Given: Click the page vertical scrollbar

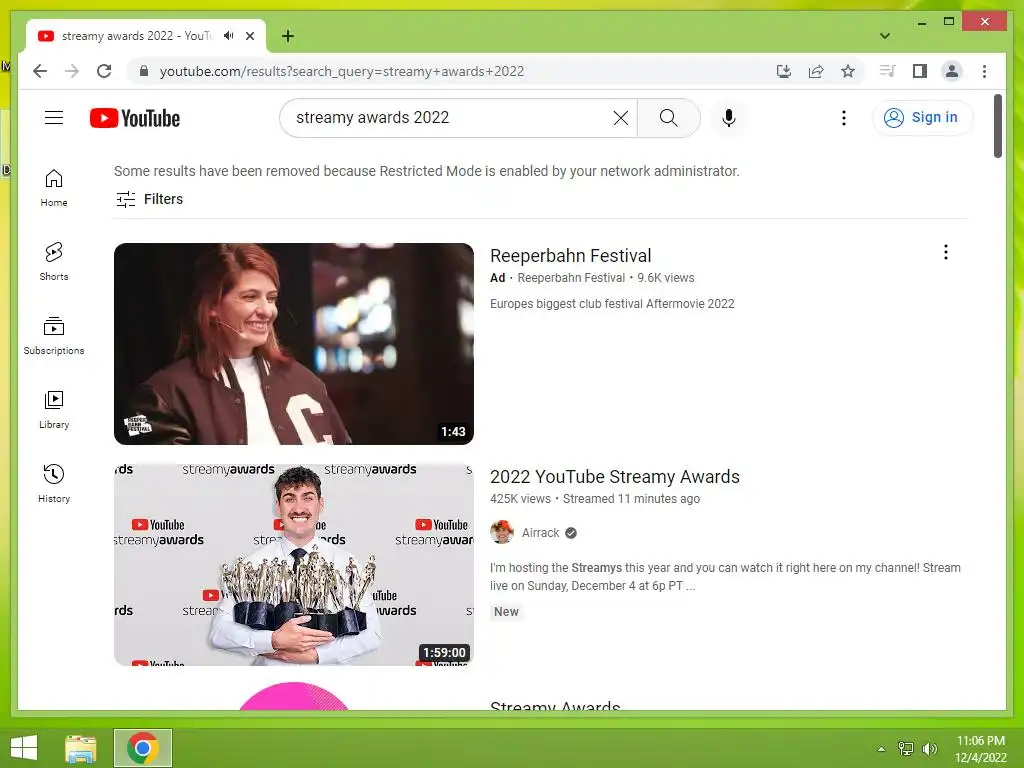Looking at the screenshot, I should pyautogui.click(x=997, y=125).
